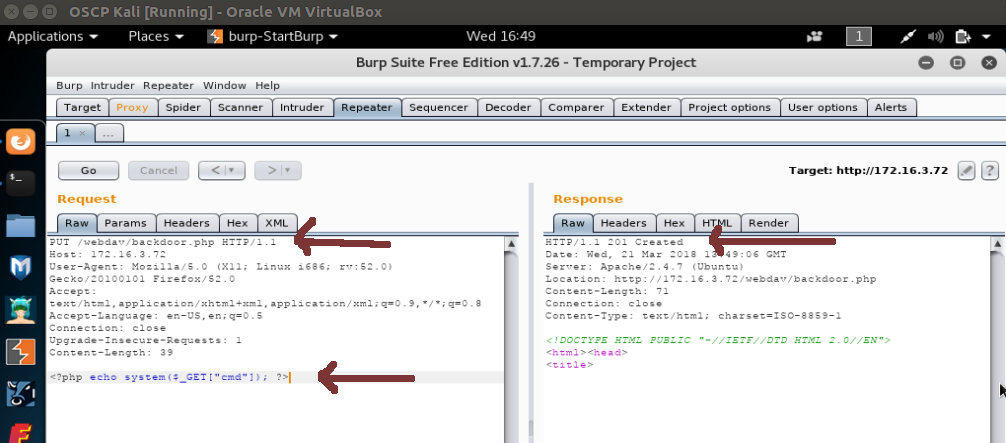Switch to the Decoder tab
1006x443 pixels.
click(x=508, y=107)
